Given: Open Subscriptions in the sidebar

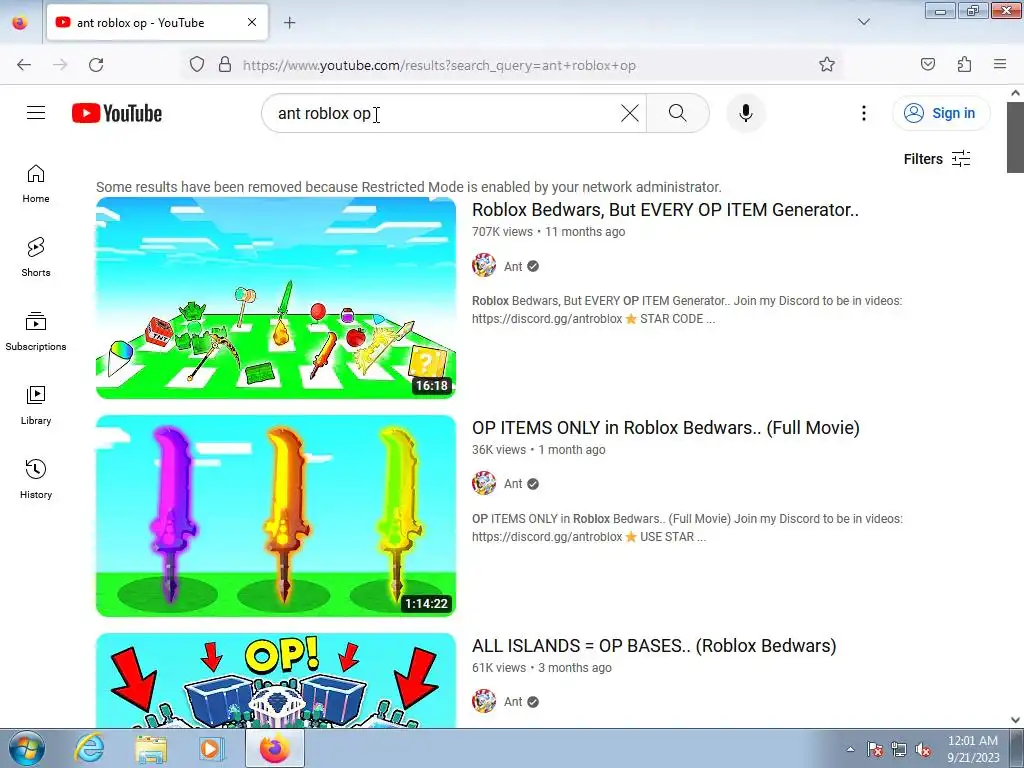Looking at the screenshot, I should tap(36, 332).
